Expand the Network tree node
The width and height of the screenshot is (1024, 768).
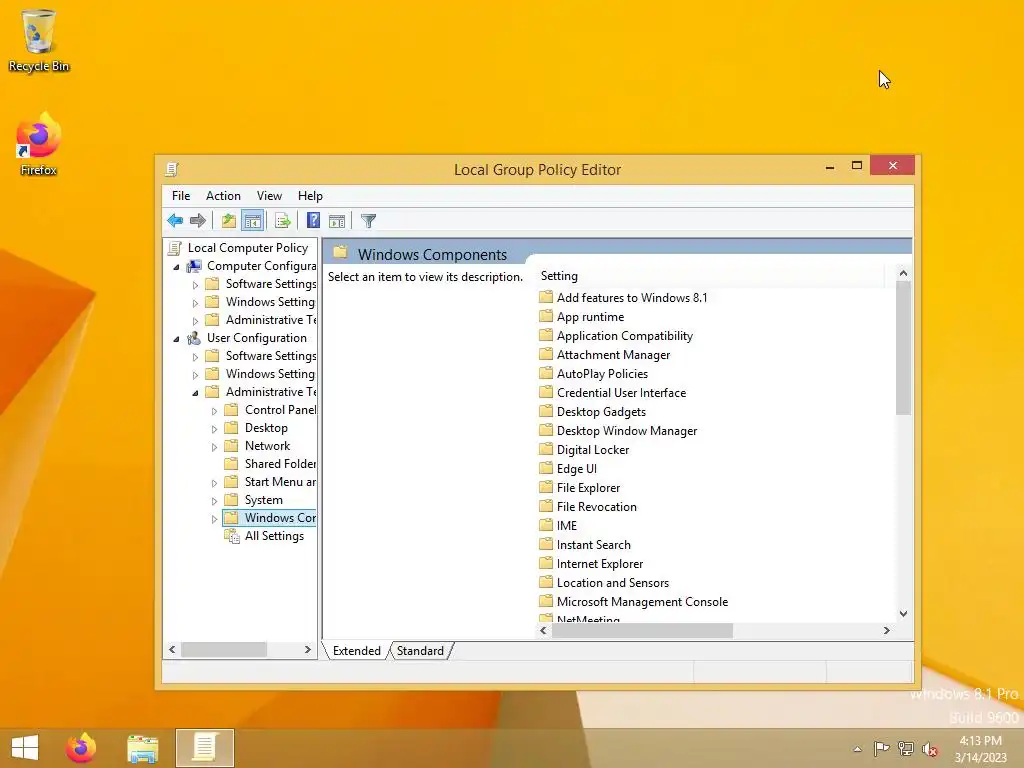(214, 447)
